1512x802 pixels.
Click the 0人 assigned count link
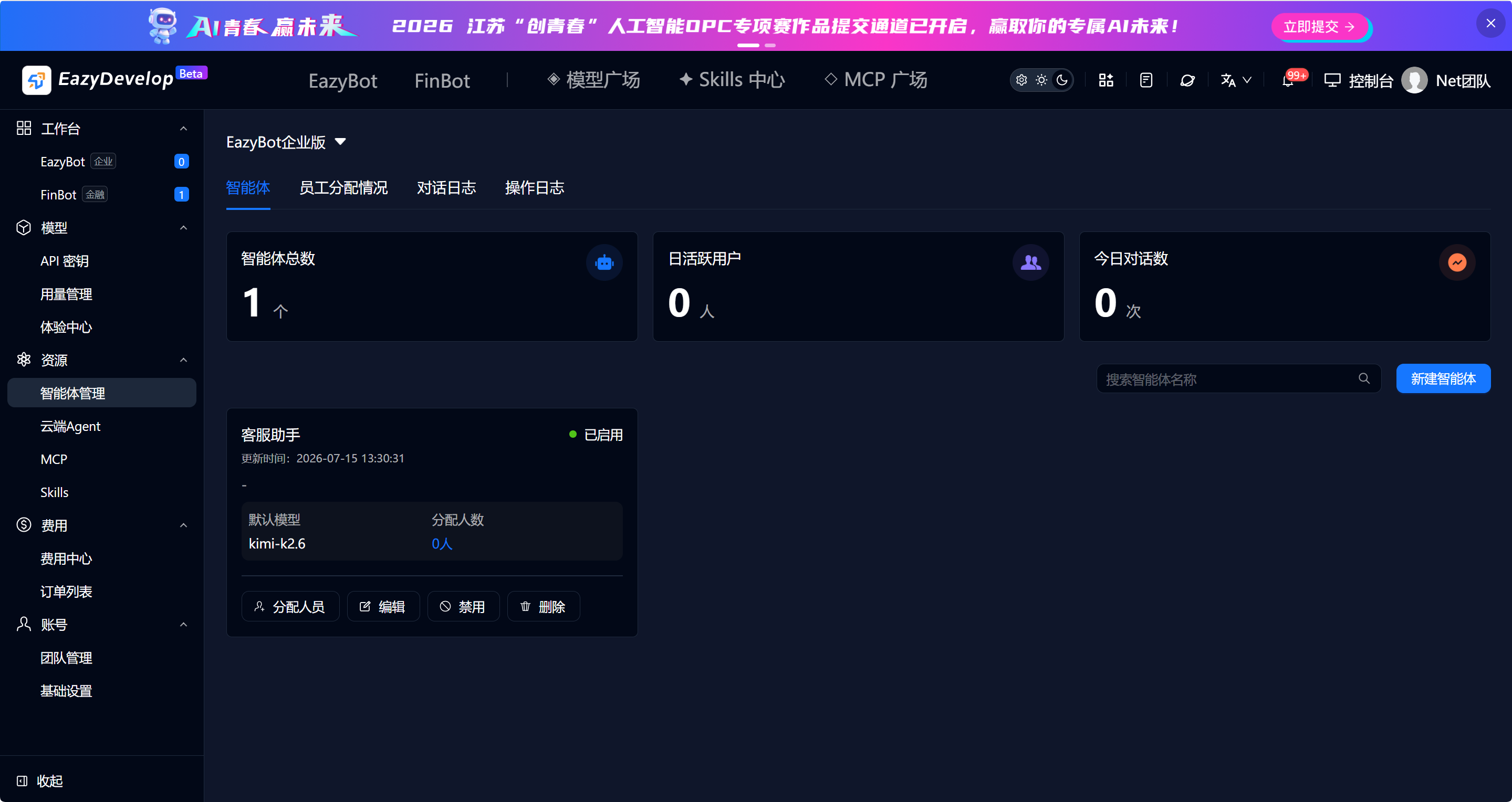441,543
